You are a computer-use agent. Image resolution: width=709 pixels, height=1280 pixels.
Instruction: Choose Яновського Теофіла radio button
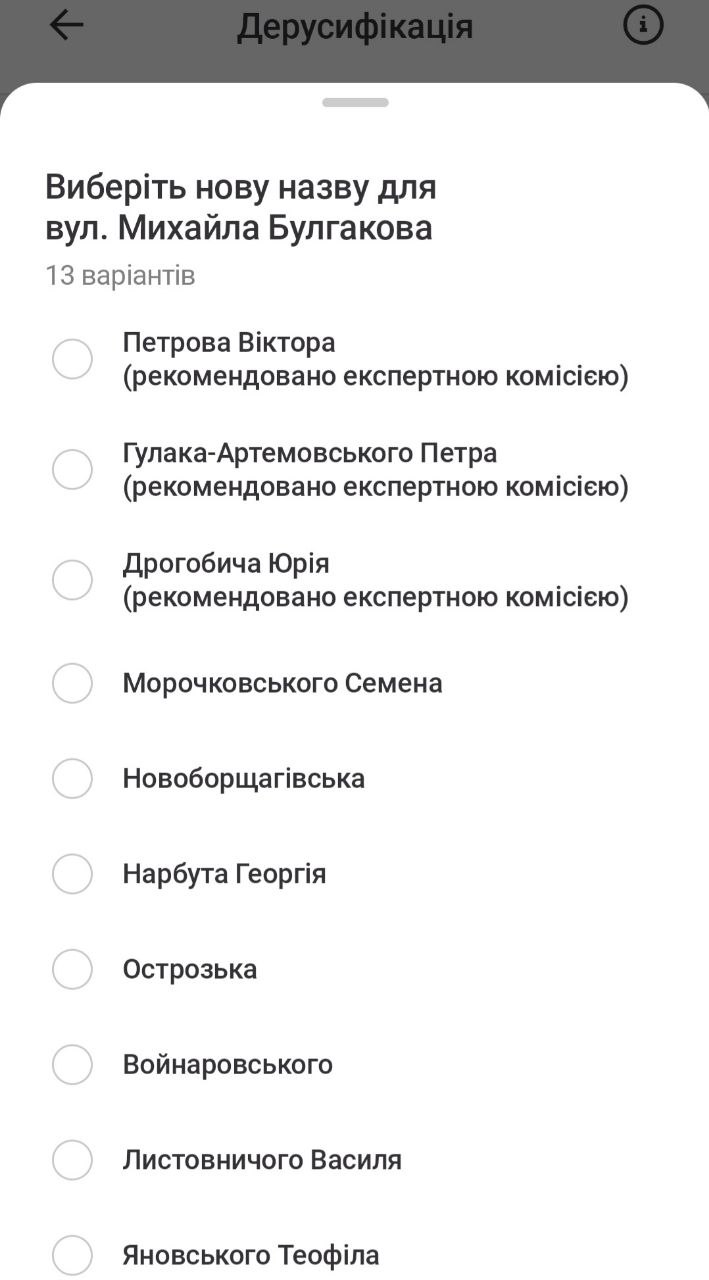[72, 1255]
